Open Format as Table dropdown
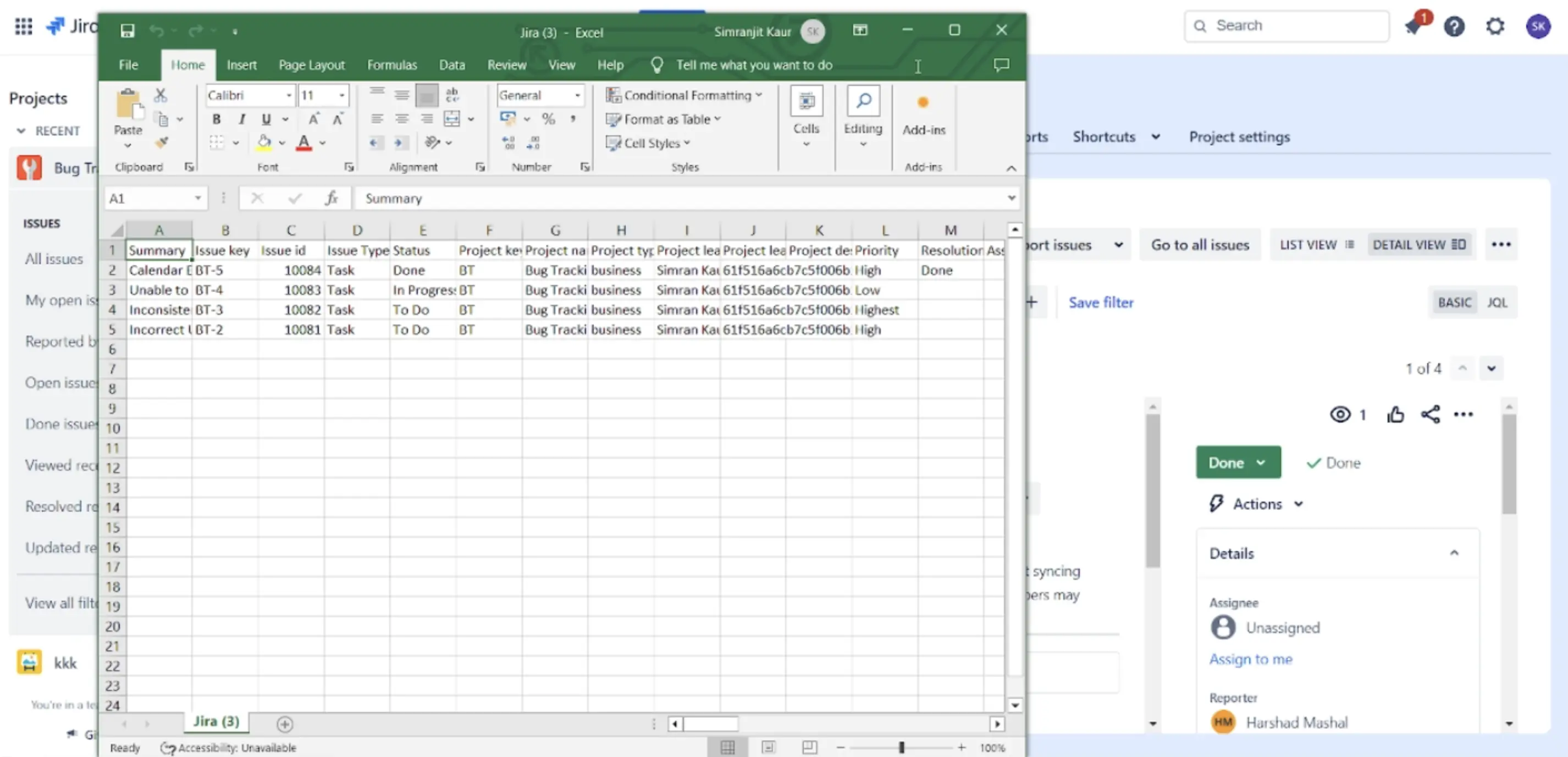Image resolution: width=1568 pixels, height=757 pixels. [x=663, y=119]
